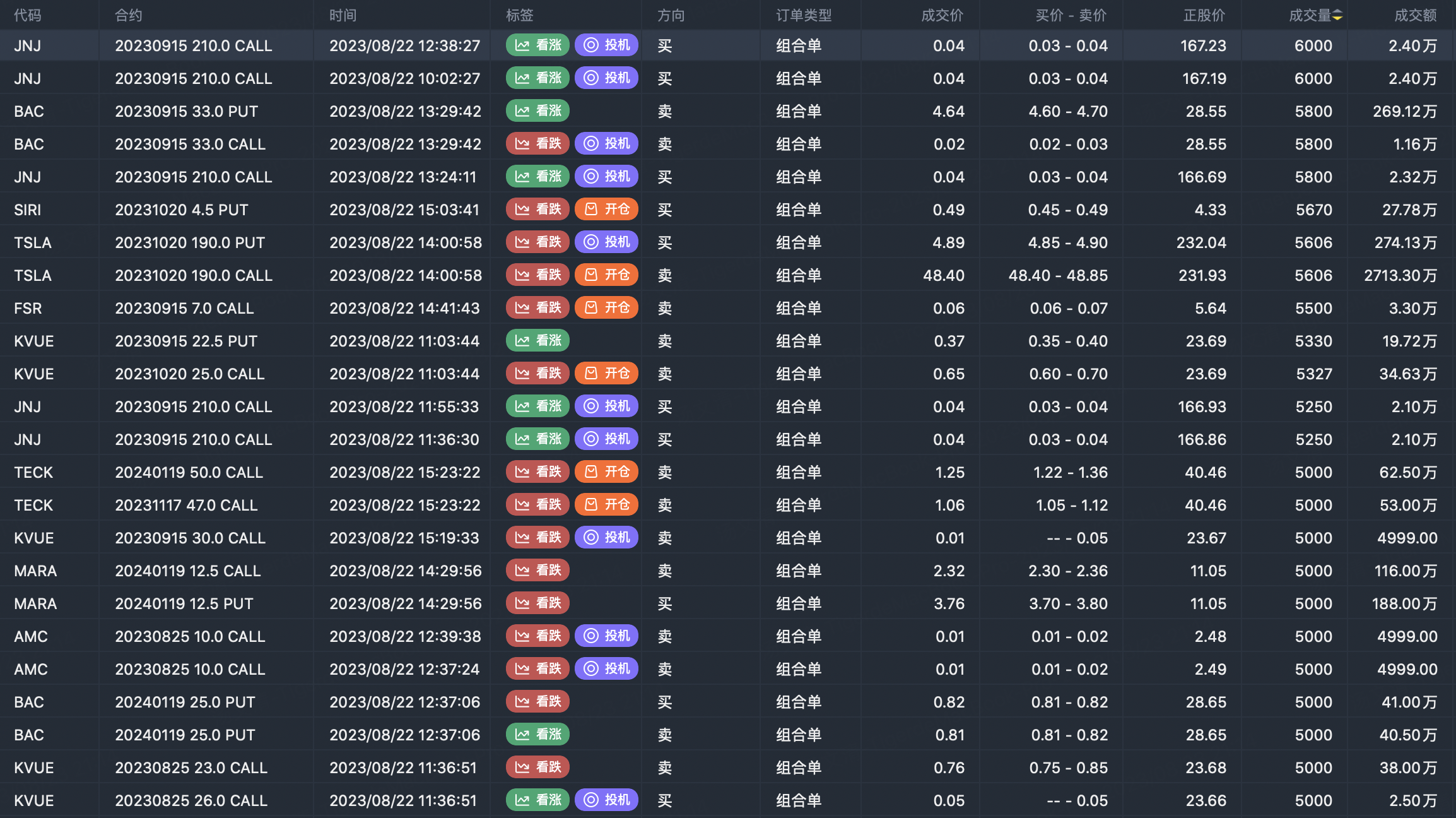Click 订单类型 column header
The width and height of the screenshot is (1456, 818).
(804, 15)
